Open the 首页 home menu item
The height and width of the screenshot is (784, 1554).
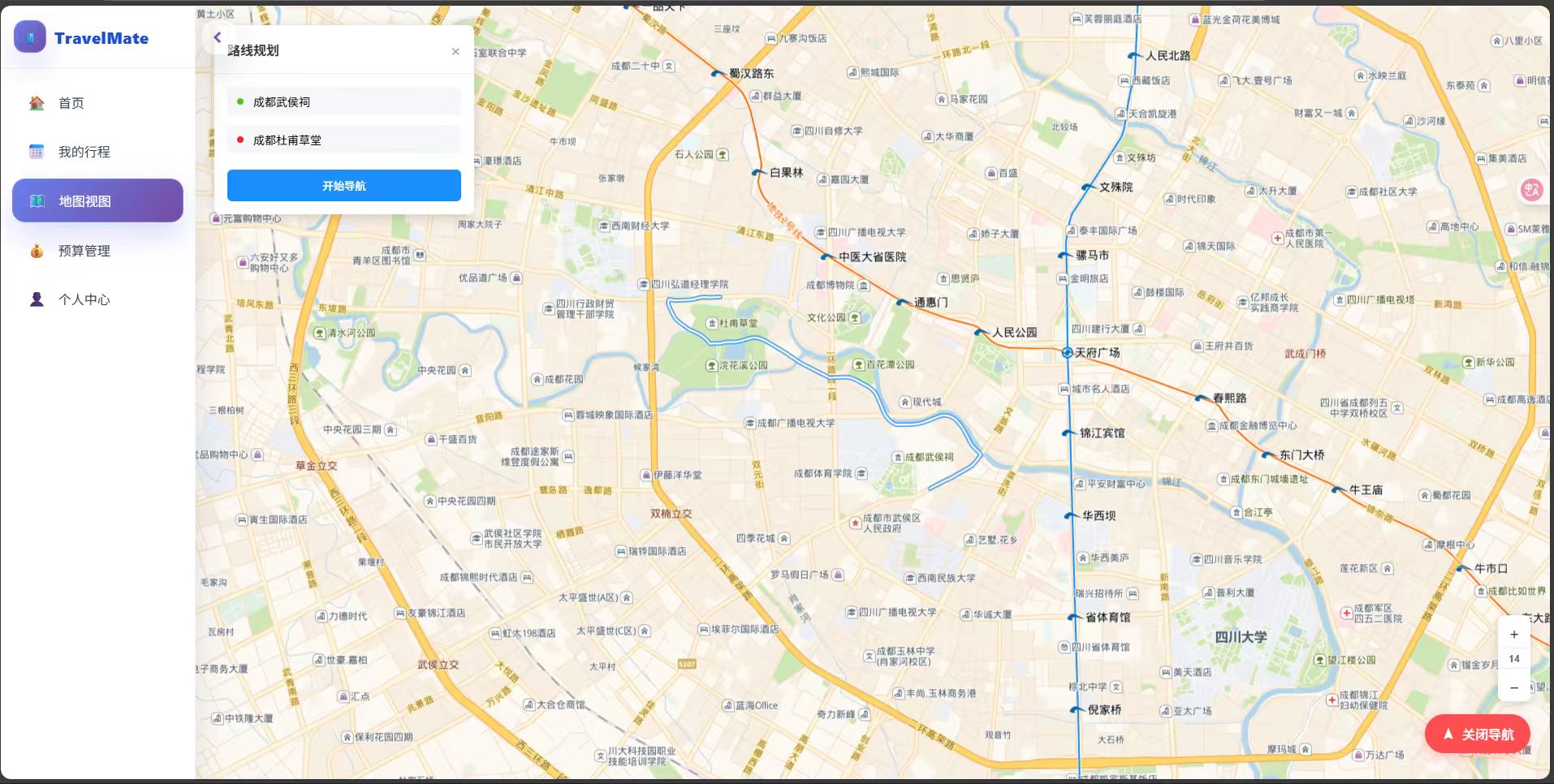coord(97,103)
